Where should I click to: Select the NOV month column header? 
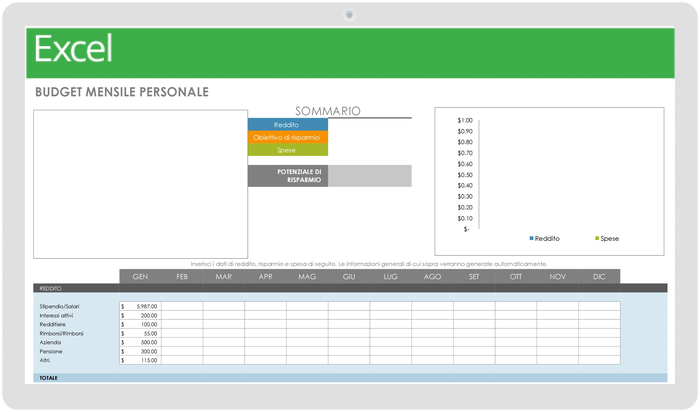click(x=558, y=276)
